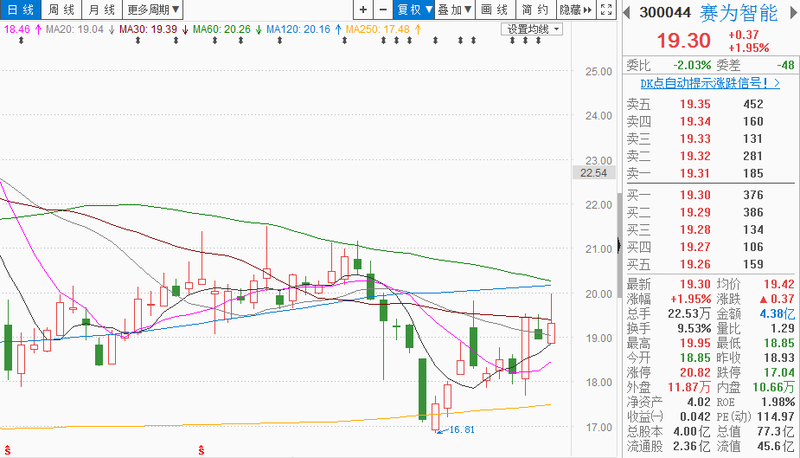Click the small checkbox right of 设置均线
The height and width of the screenshot is (458, 800).
click(557, 30)
